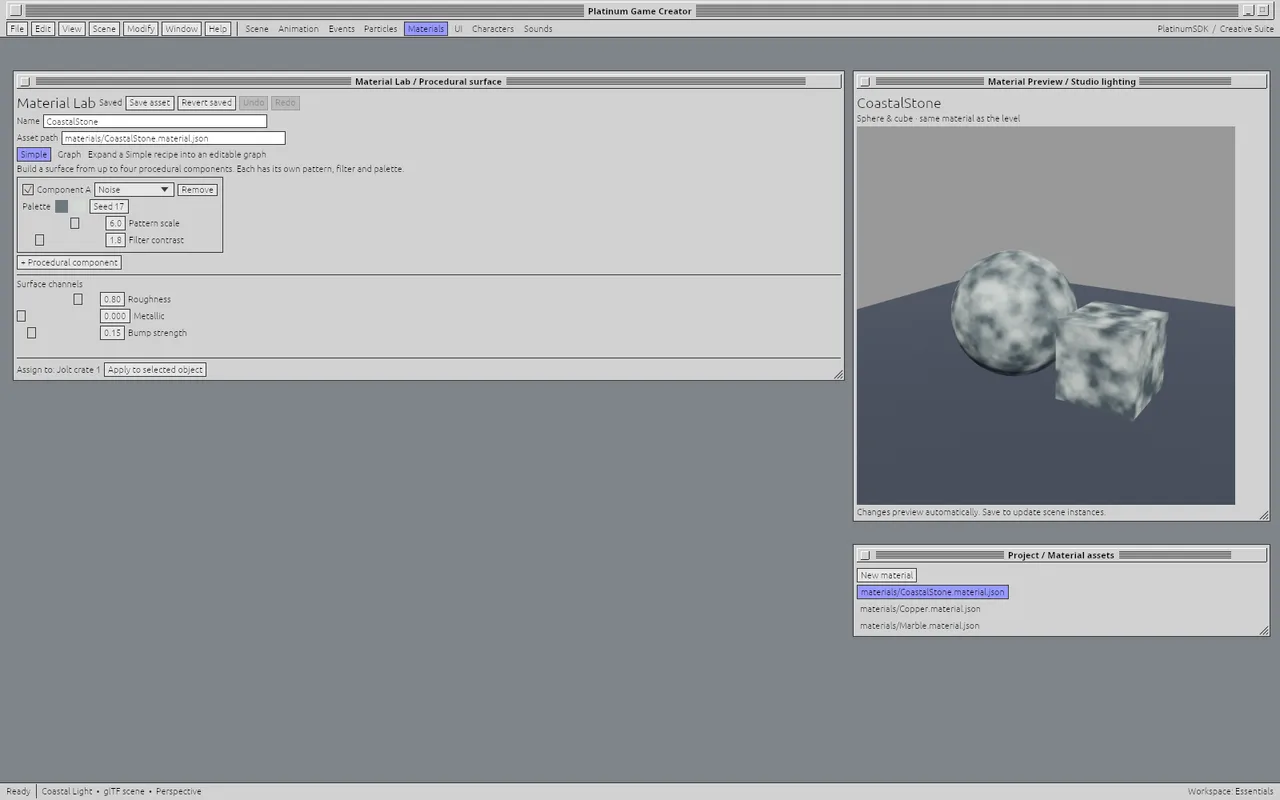
Task: Open the UI tab
Action: (x=458, y=29)
